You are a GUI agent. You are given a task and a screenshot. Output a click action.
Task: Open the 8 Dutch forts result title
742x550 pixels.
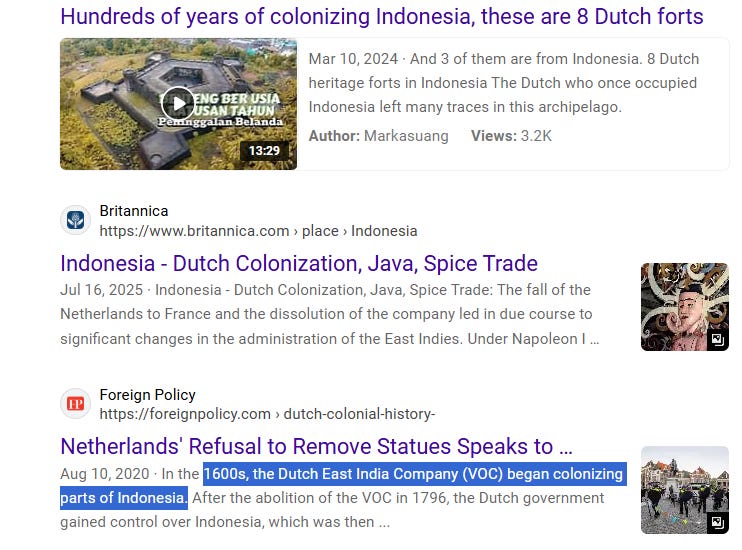coord(382,17)
